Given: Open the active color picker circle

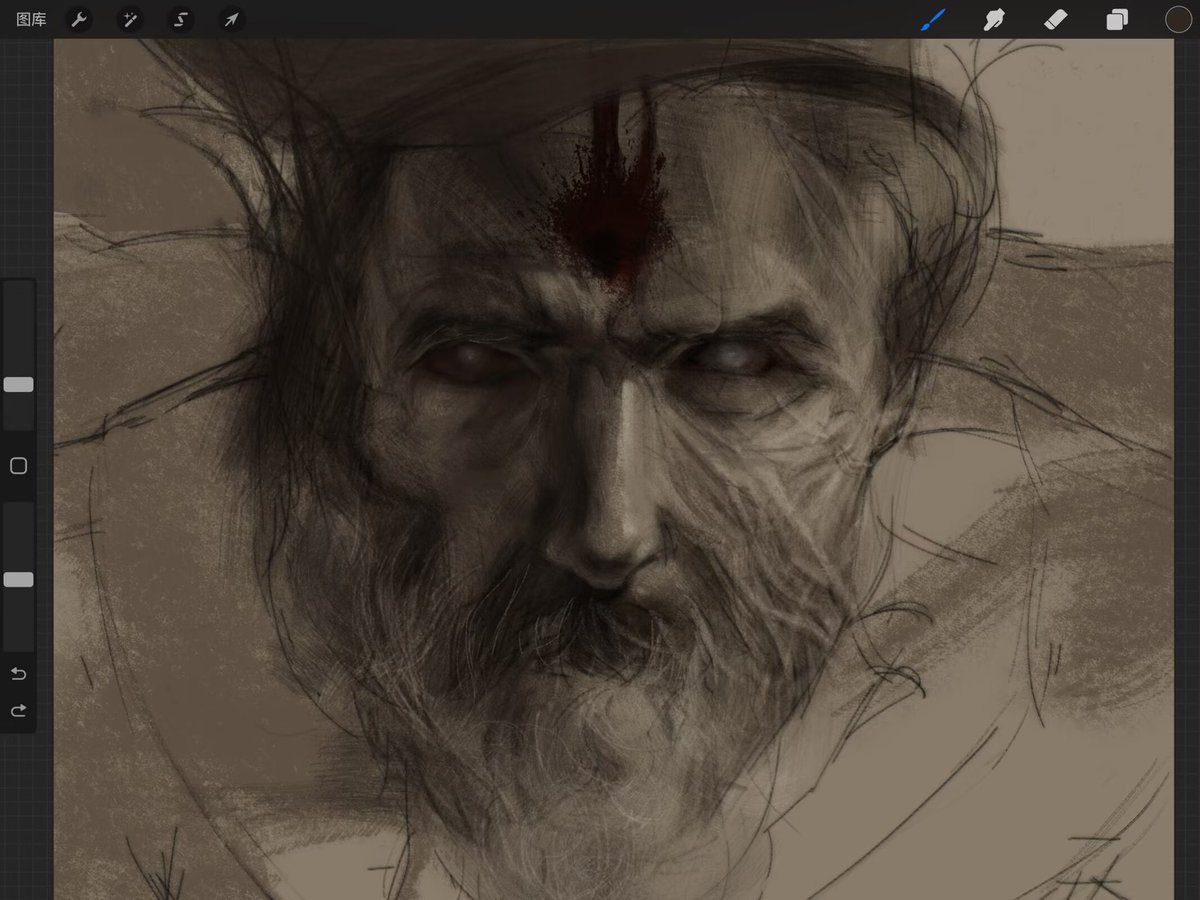Looking at the screenshot, I should [1178, 19].
